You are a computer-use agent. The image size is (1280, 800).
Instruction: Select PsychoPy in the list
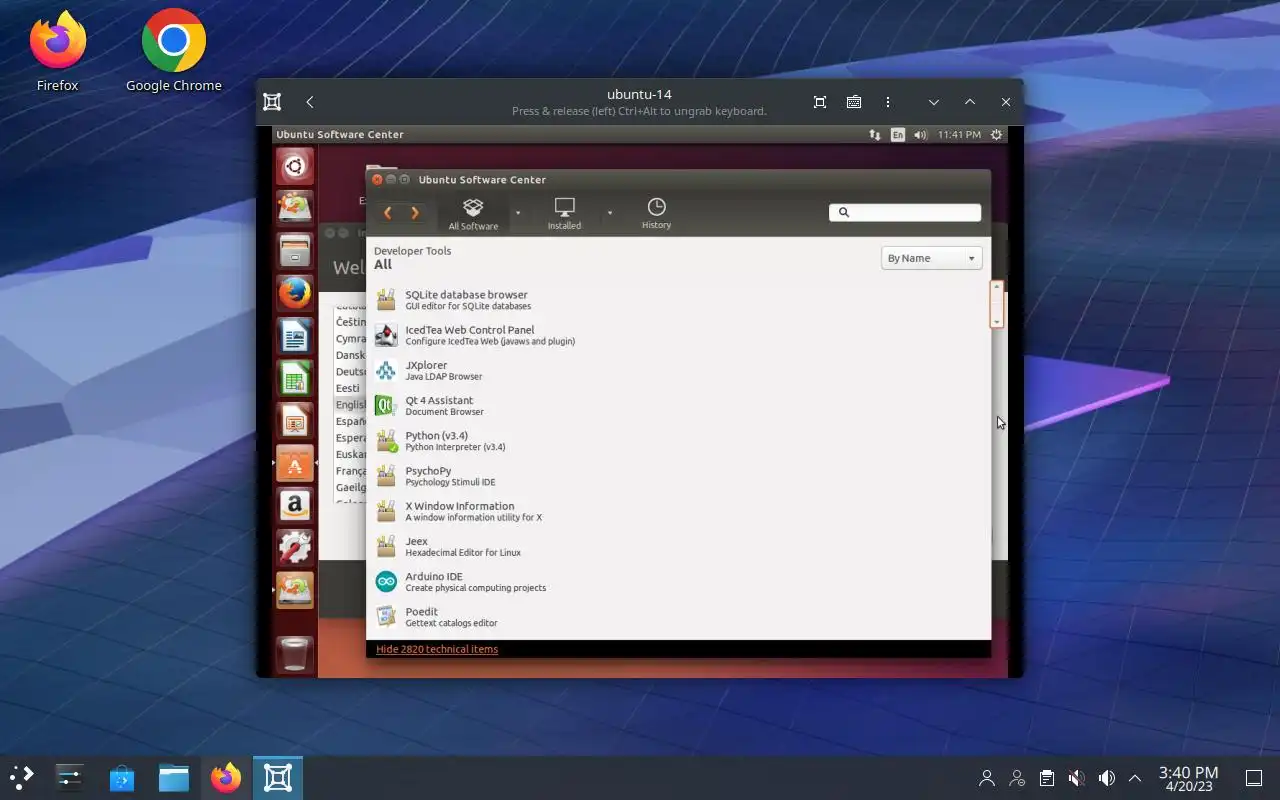pyautogui.click(x=678, y=476)
